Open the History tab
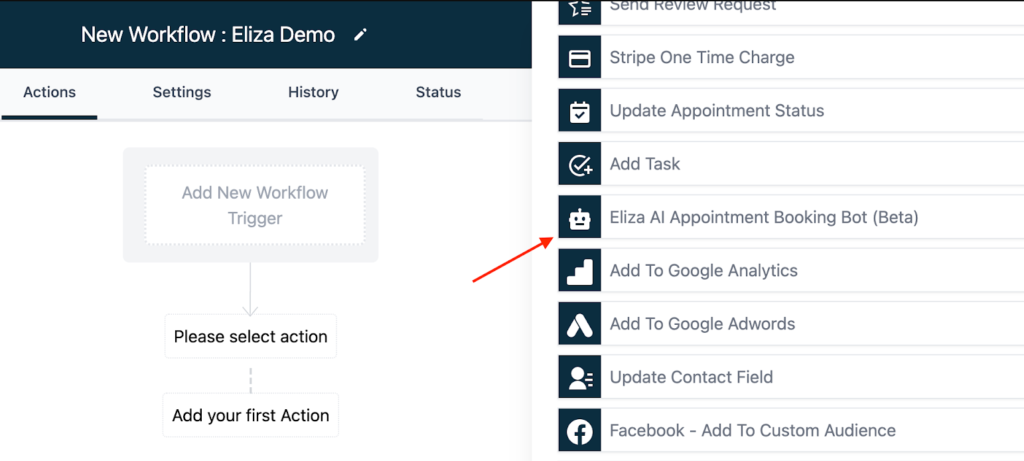The image size is (1024, 461). tap(313, 92)
